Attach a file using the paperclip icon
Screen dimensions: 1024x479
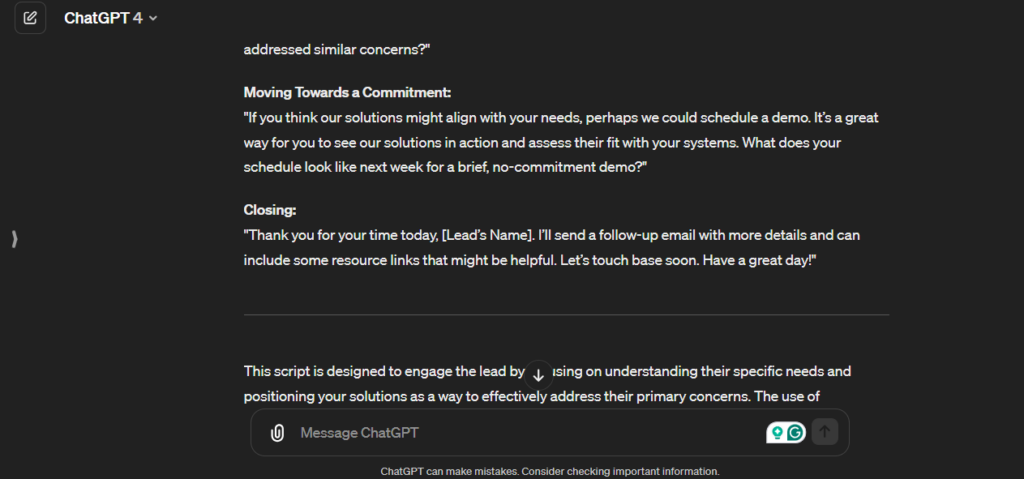277,433
